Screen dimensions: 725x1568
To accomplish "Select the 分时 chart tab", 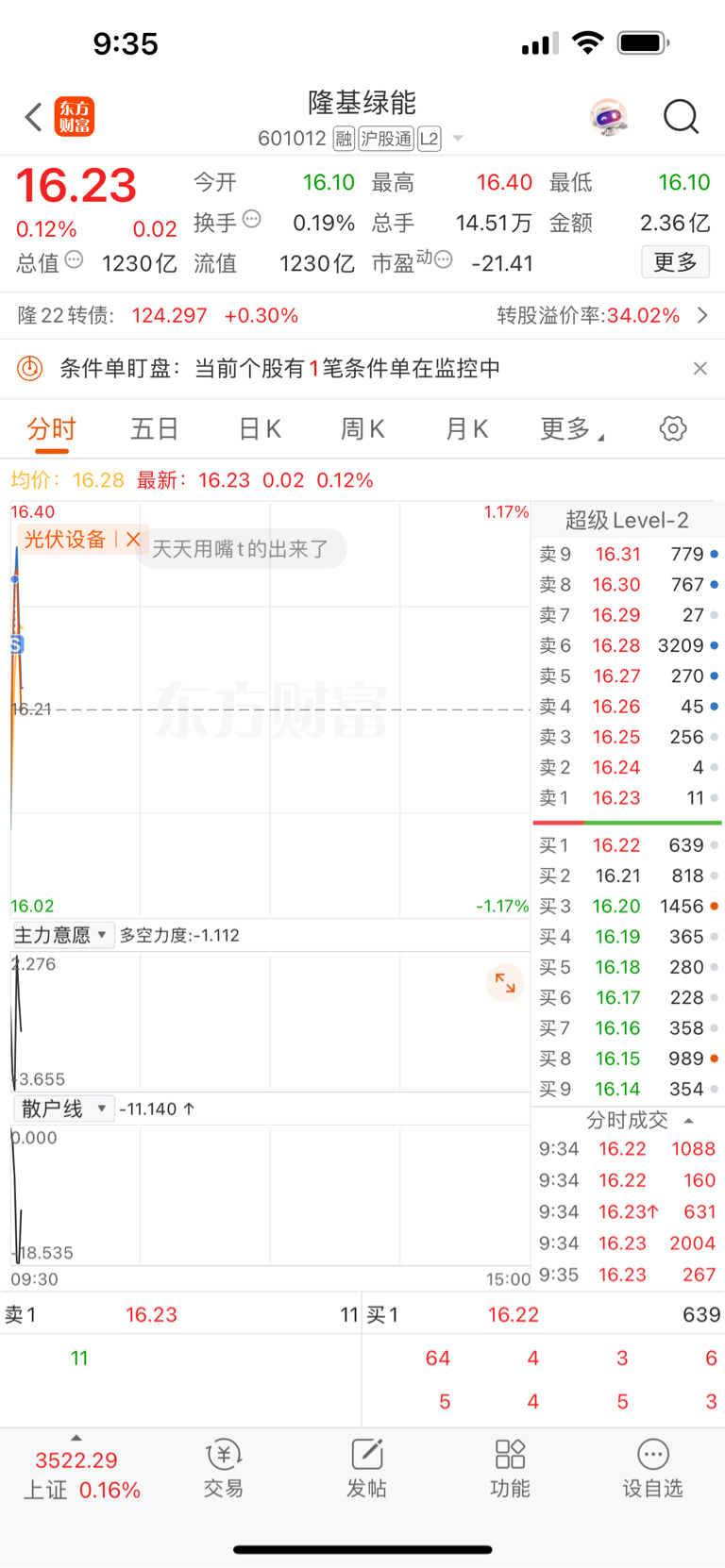I will click(x=51, y=429).
